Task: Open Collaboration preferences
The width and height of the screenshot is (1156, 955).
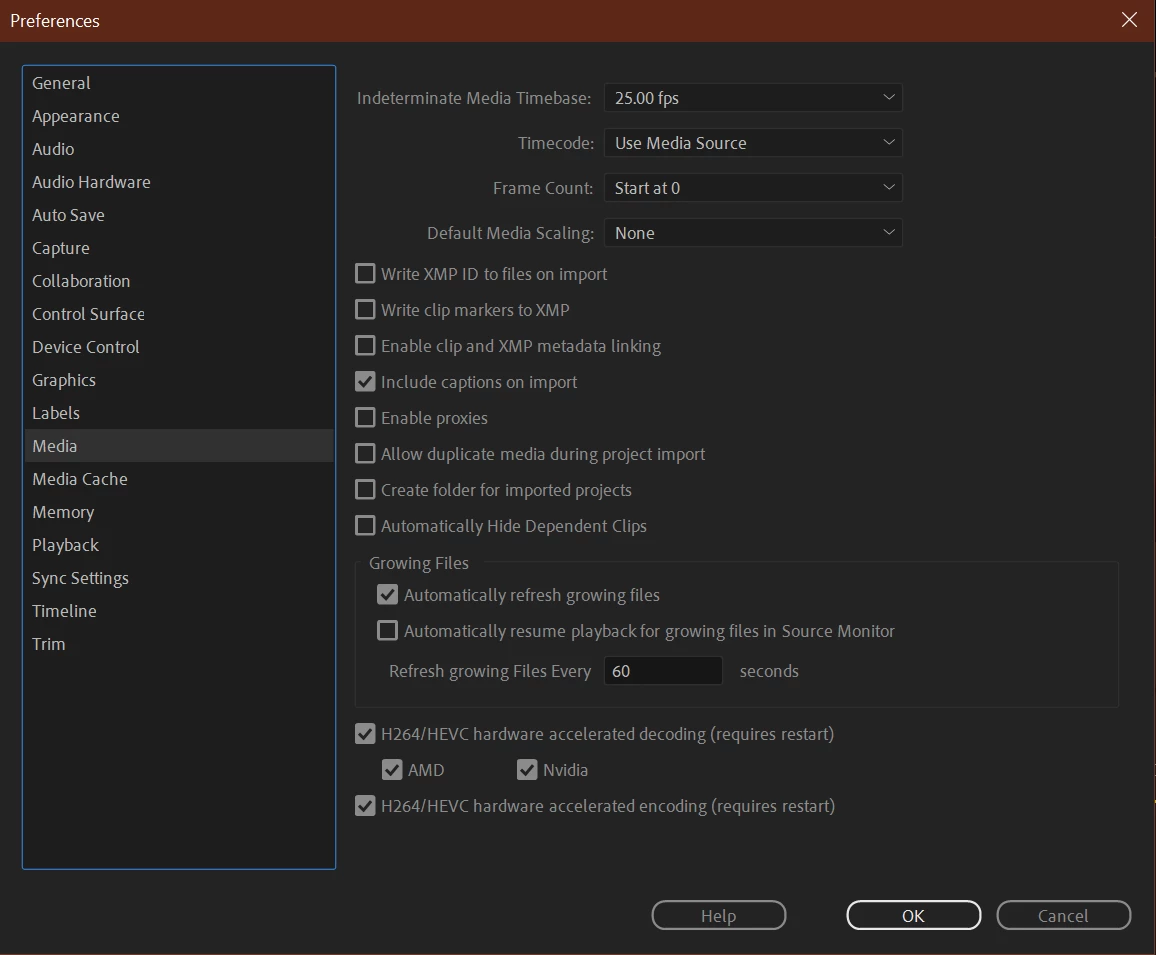Action: (x=179, y=281)
